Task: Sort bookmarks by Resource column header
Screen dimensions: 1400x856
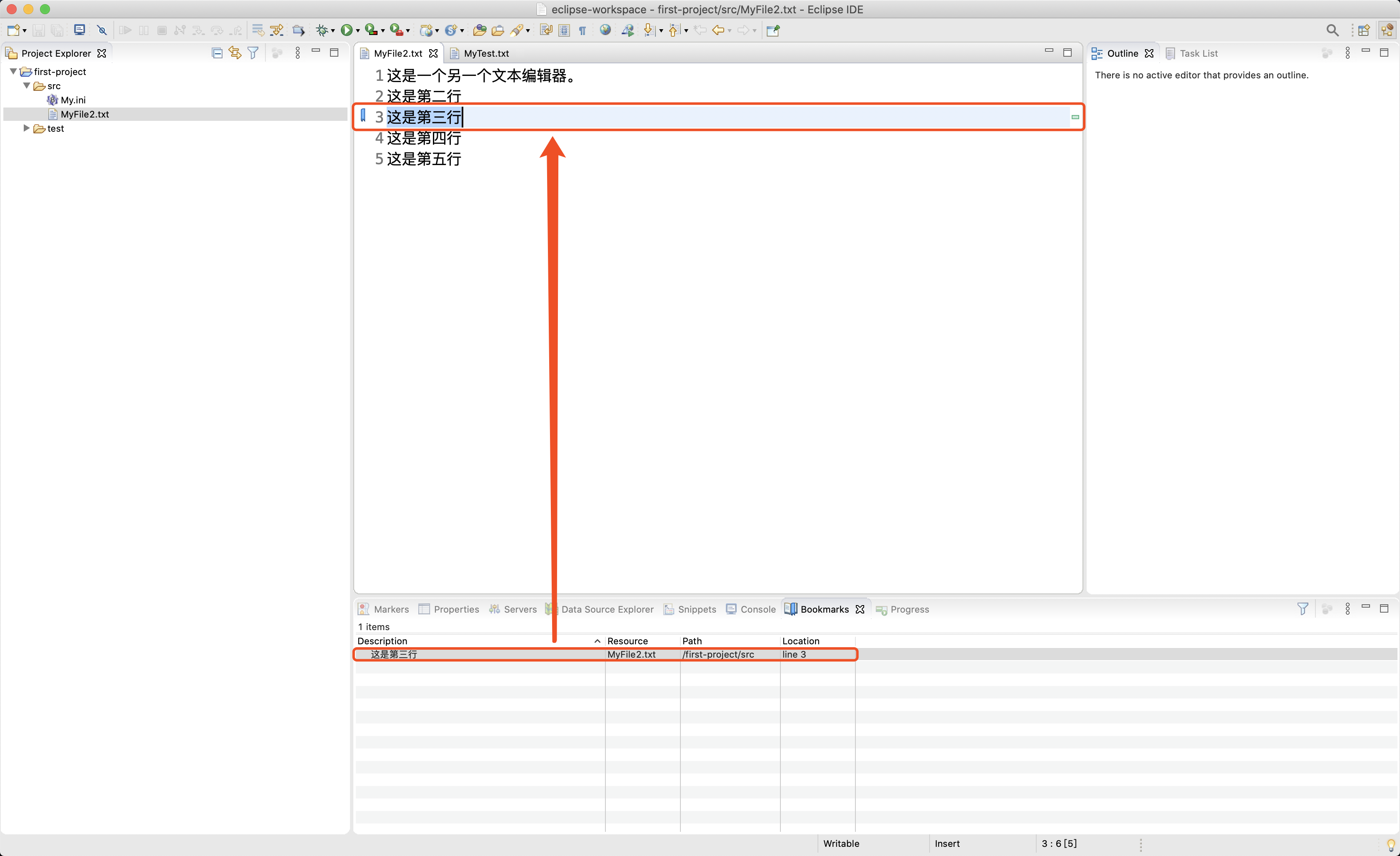Action: [642, 641]
